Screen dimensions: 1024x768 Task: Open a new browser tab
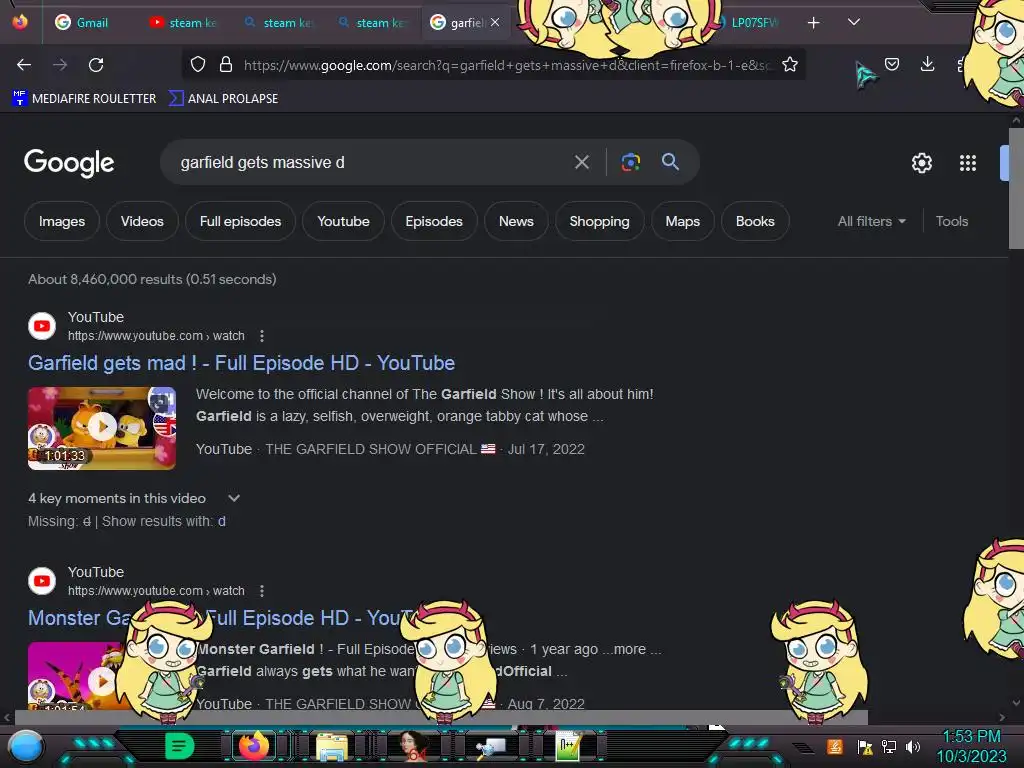click(x=813, y=23)
